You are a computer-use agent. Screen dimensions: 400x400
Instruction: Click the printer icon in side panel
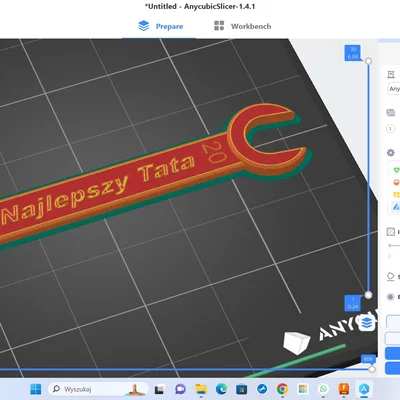click(x=391, y=74)
